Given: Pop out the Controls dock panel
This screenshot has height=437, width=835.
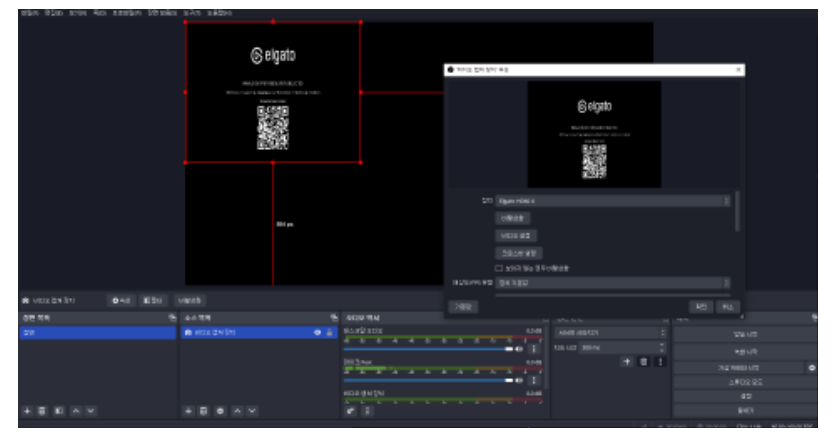Looking at the screenshot, I should click(x=815, y=318).
